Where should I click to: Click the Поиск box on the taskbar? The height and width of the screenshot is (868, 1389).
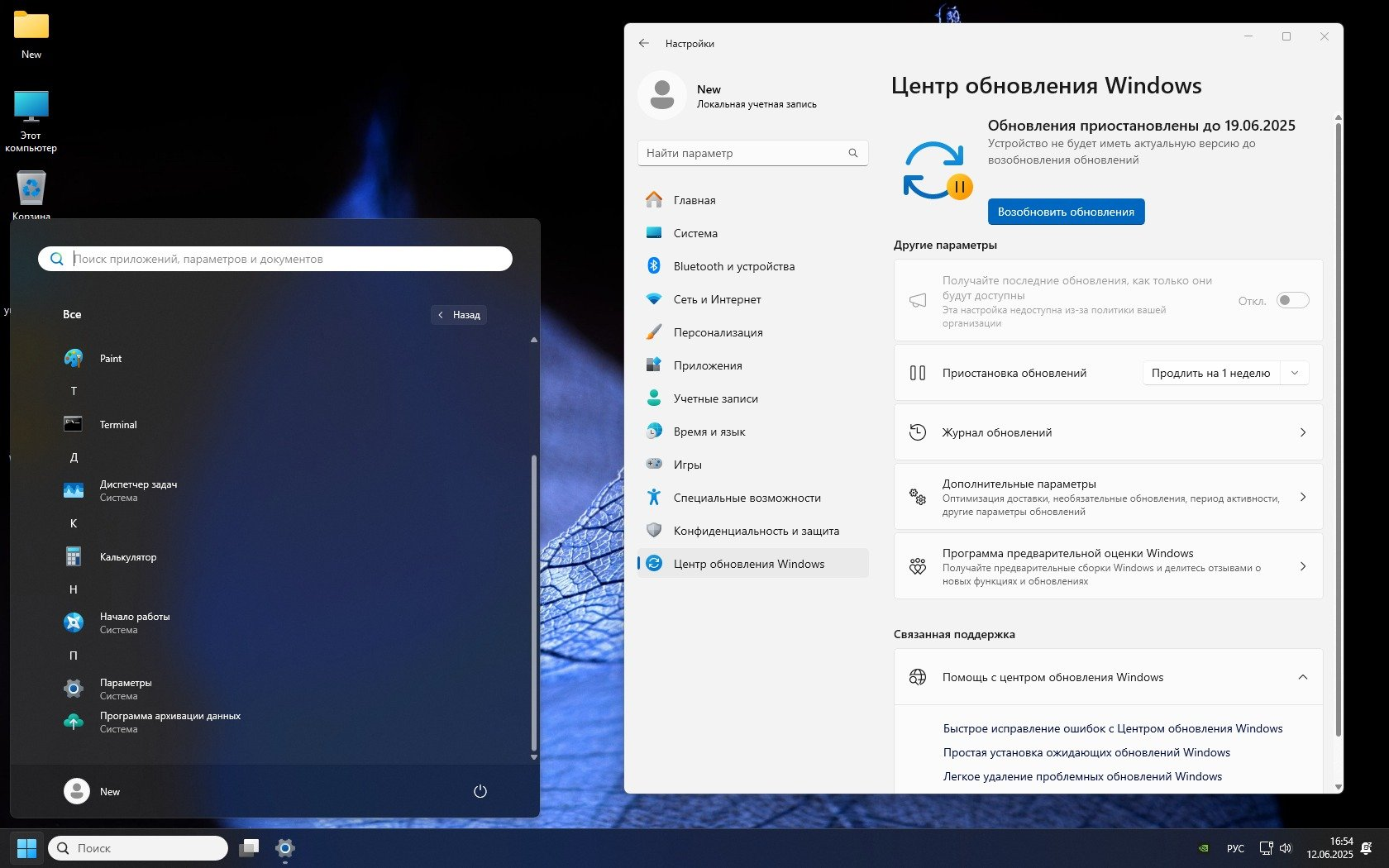click(x=137, y=848)
